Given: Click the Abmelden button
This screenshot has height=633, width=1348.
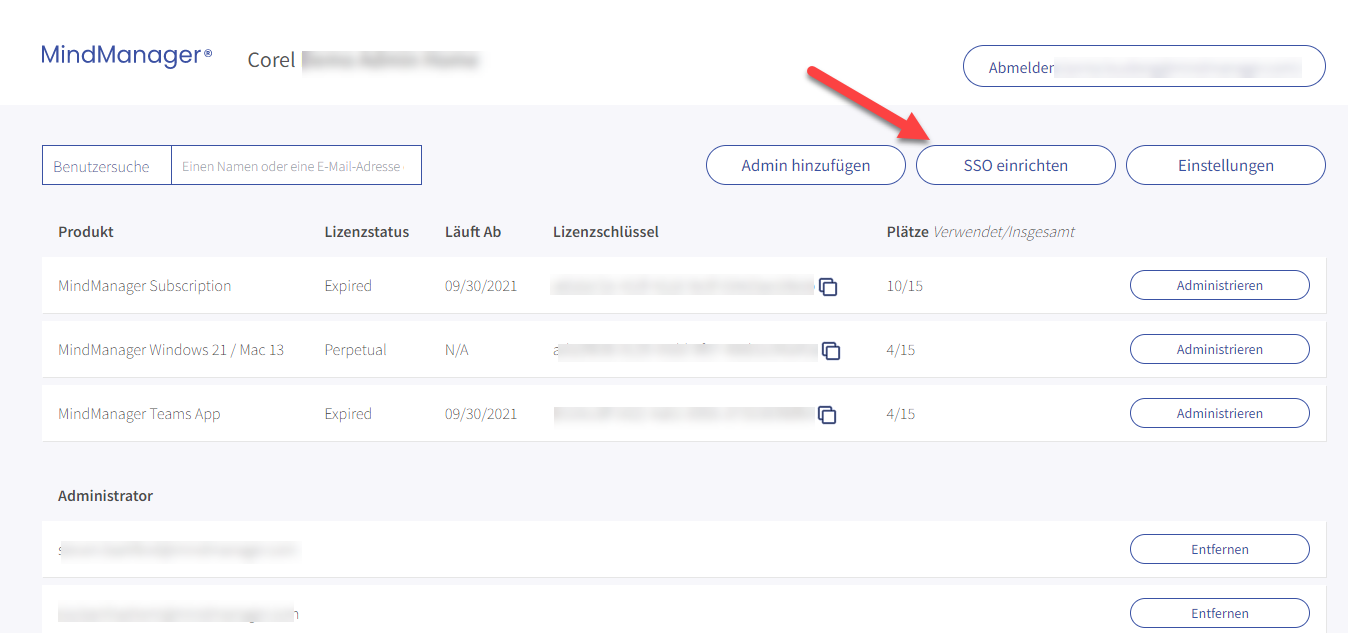Looking at the screenshot, I should (1144, 67).
